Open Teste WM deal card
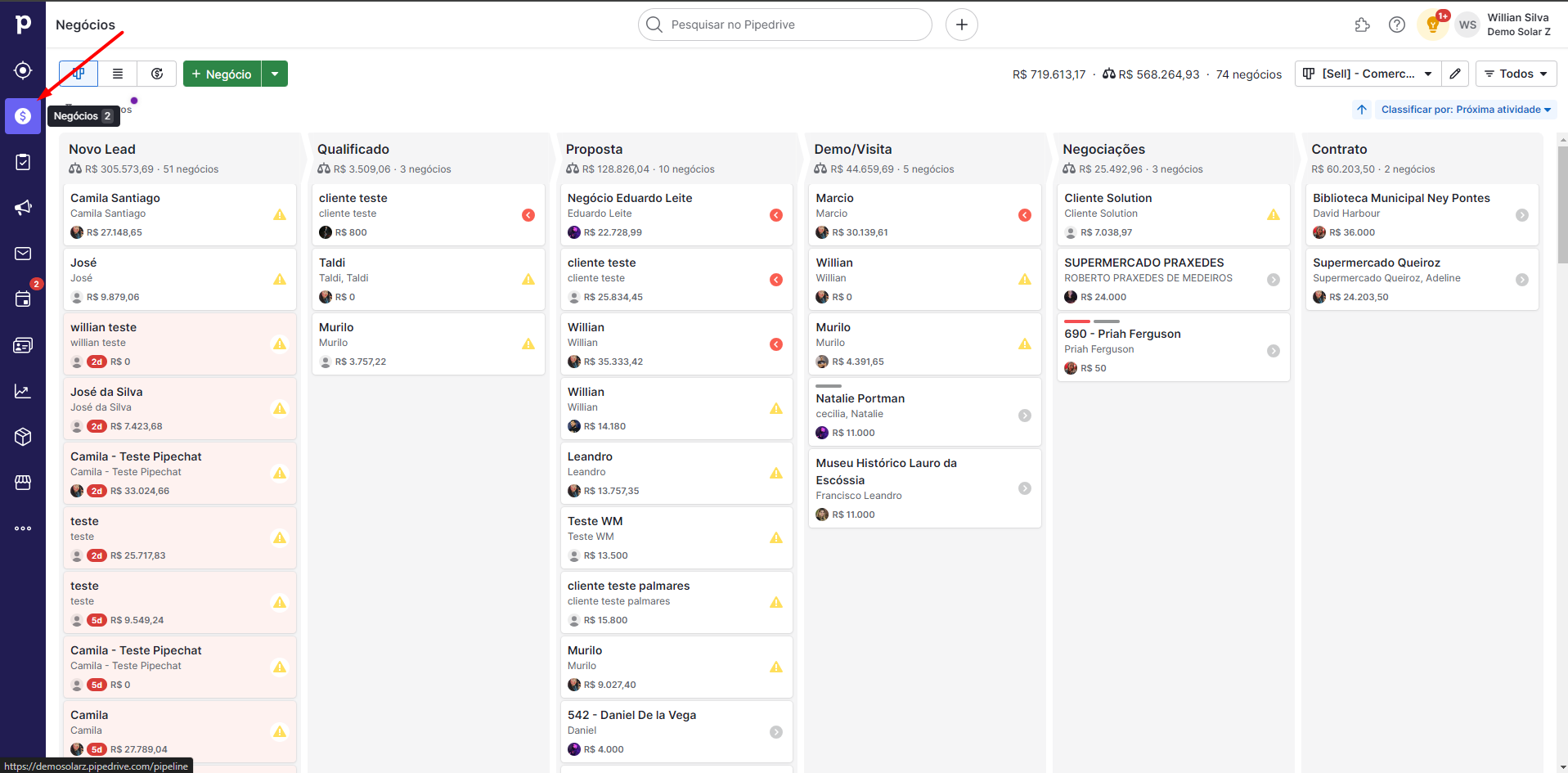The image size is (1568, 773). pos(676,537)
